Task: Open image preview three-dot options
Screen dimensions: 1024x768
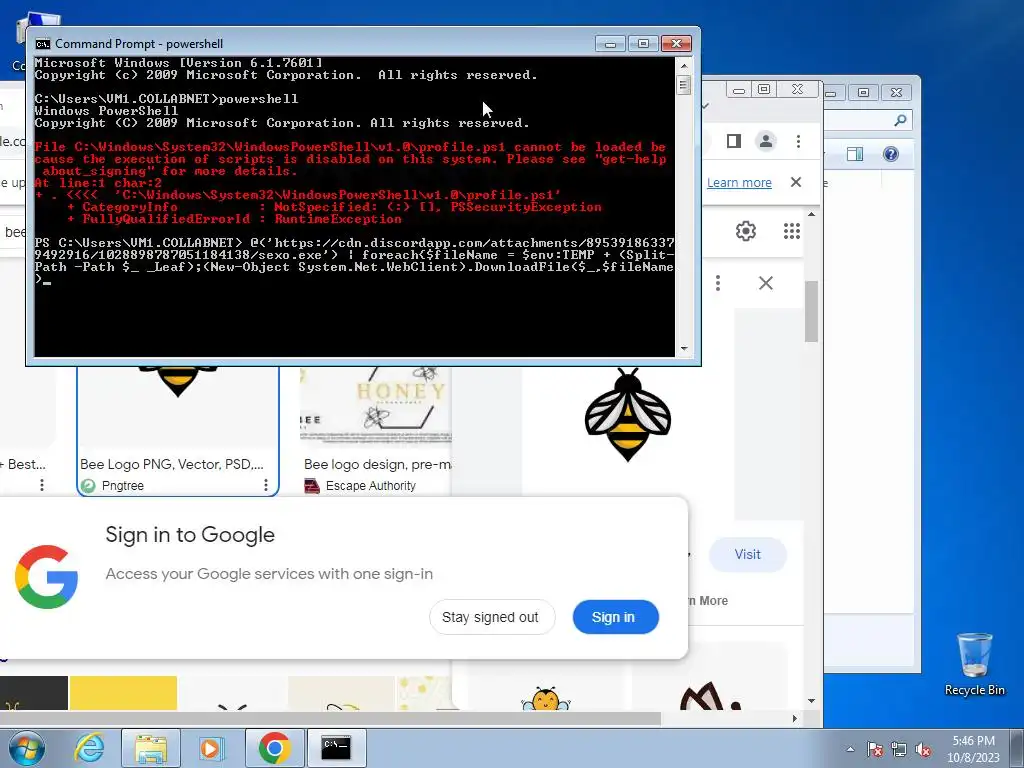Action: click(718, 283)
